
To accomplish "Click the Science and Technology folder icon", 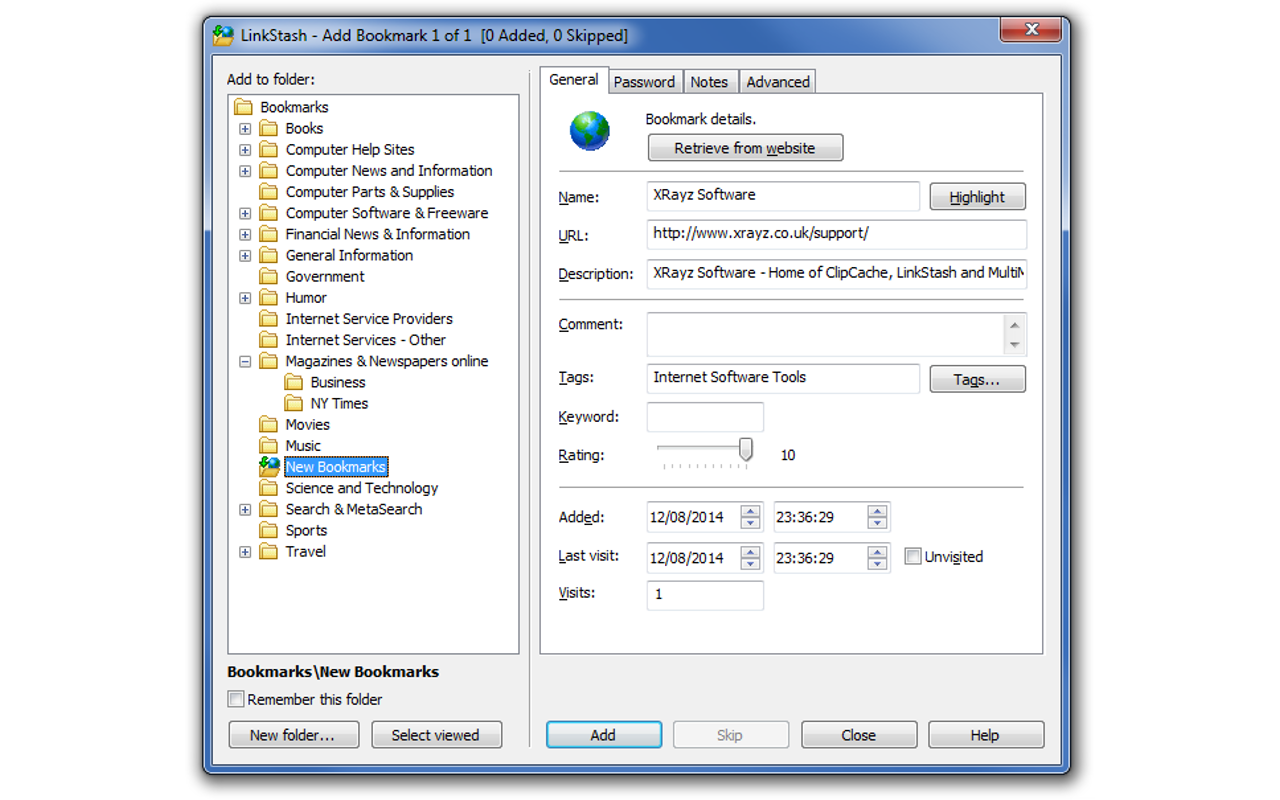I will pyautogui.click(x=267, y=487).
